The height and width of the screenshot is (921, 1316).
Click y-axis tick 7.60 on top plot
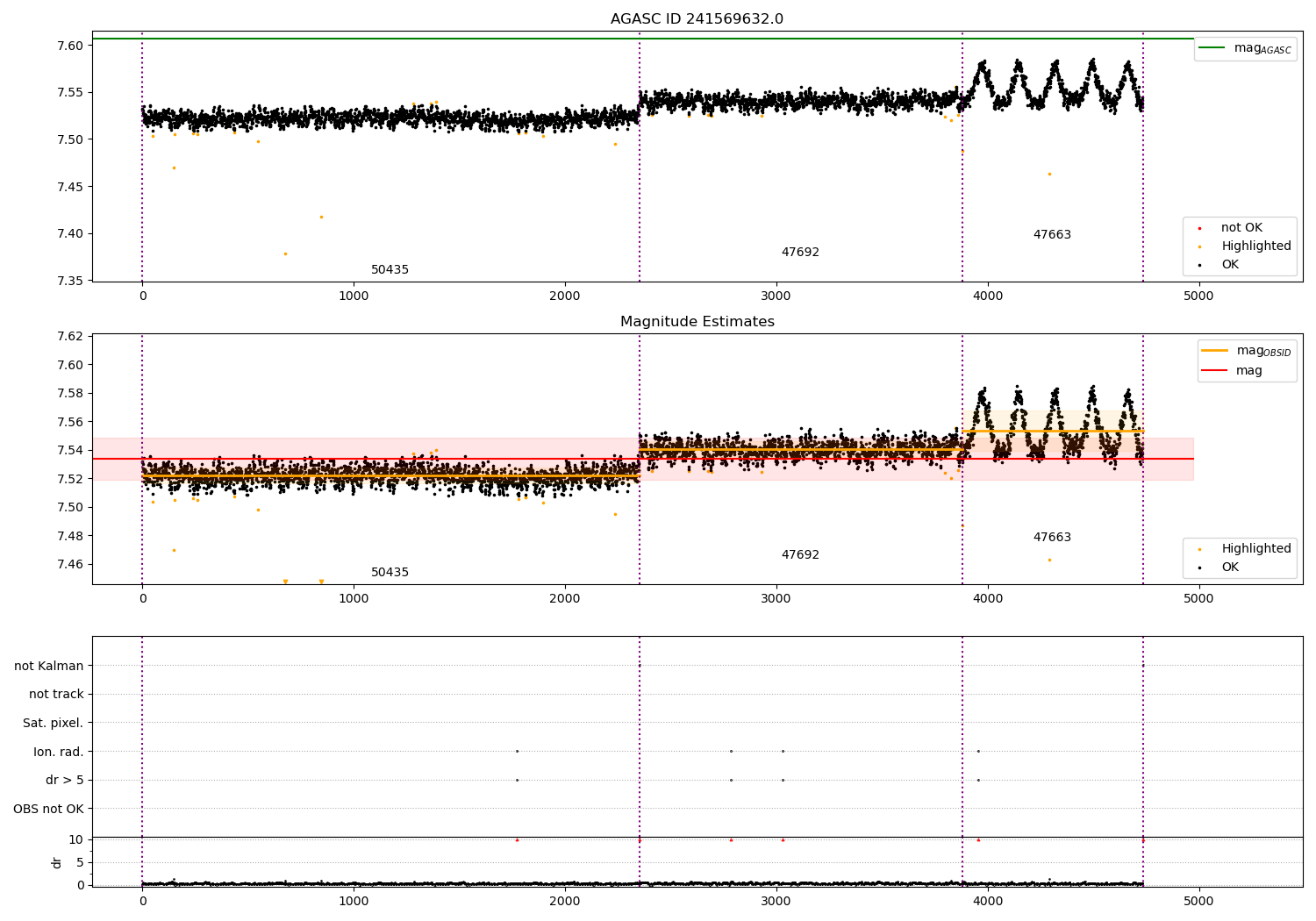click(71, 46)
